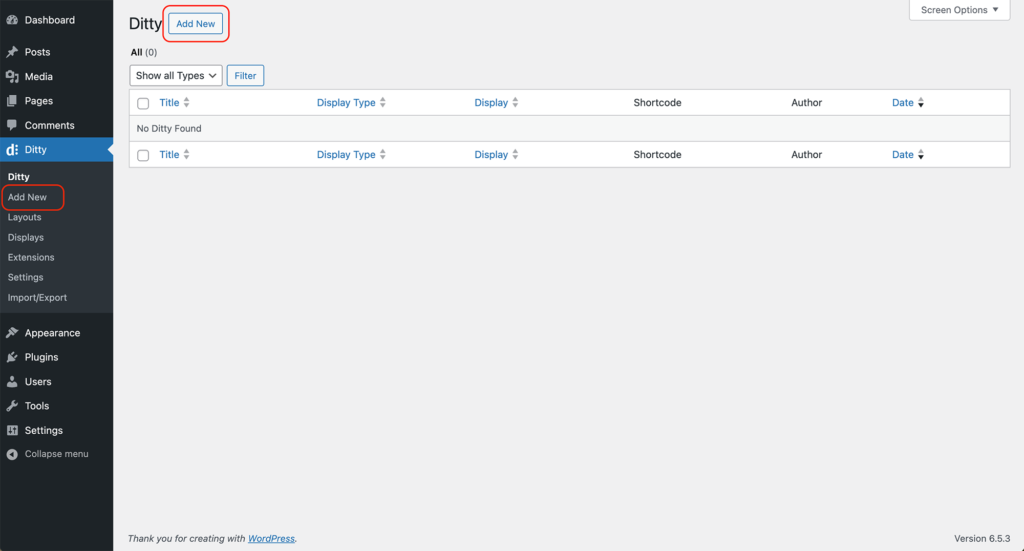
Task: Open Layouts in Ditty submenu
Action: (24, 217)
